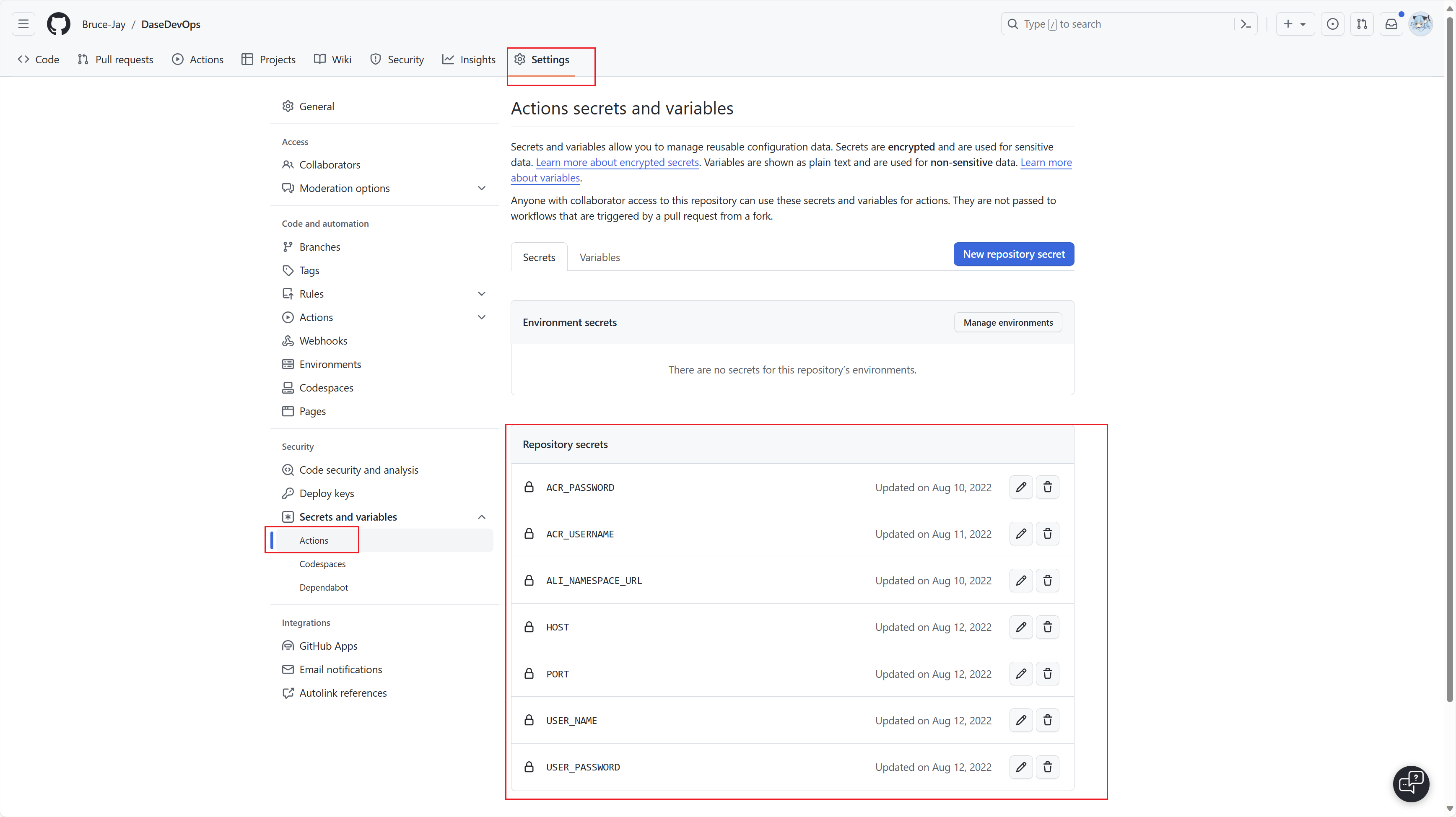Click the edit pencil for ACR_PASSWORD secret

click(x=1021, y=487)
